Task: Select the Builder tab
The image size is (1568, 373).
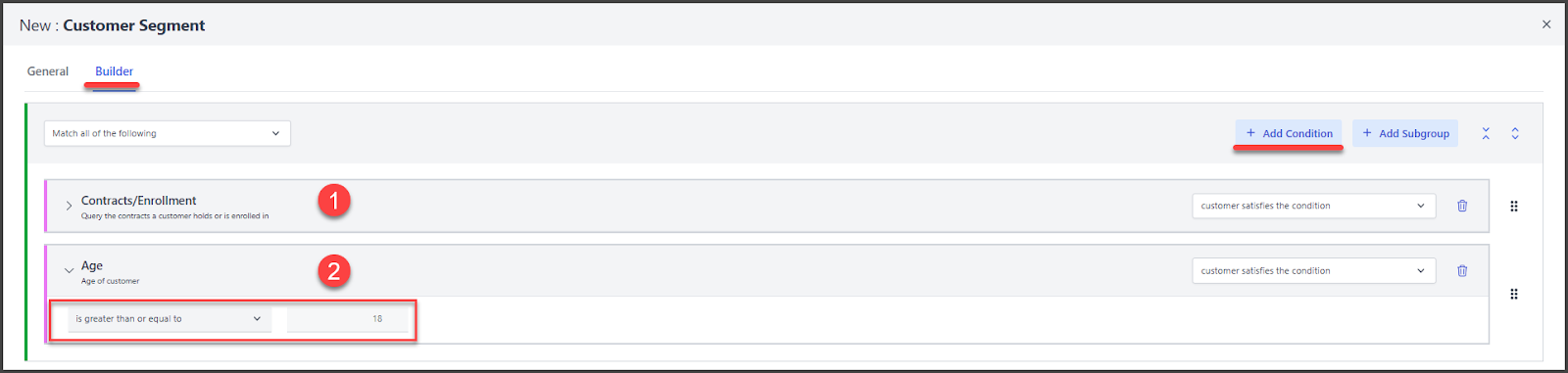Action: click(114, 71)
